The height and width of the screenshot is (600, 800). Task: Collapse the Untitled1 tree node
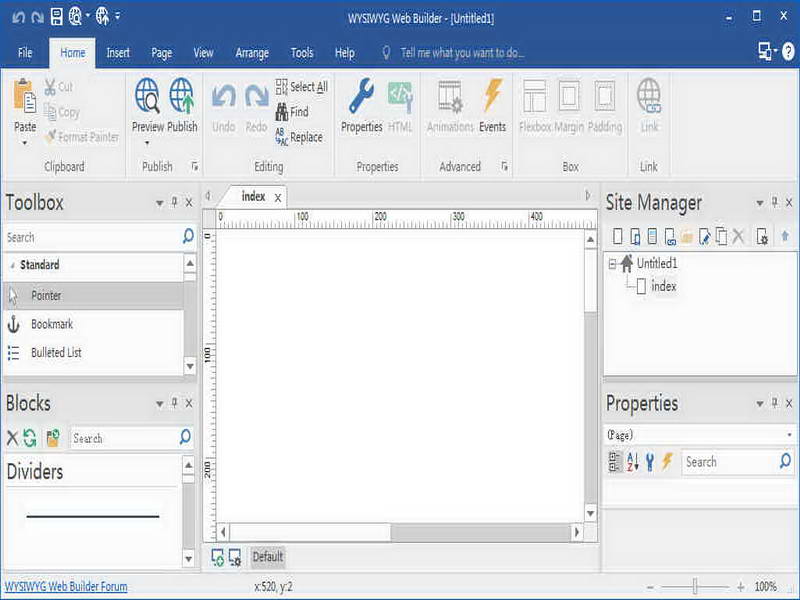coord(612,264)
